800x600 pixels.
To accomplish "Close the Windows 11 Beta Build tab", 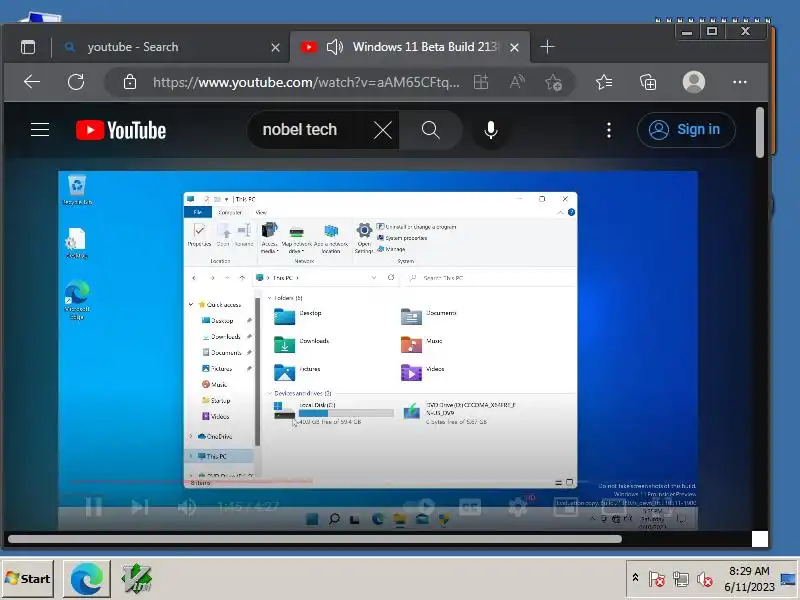I will point(514,47).
